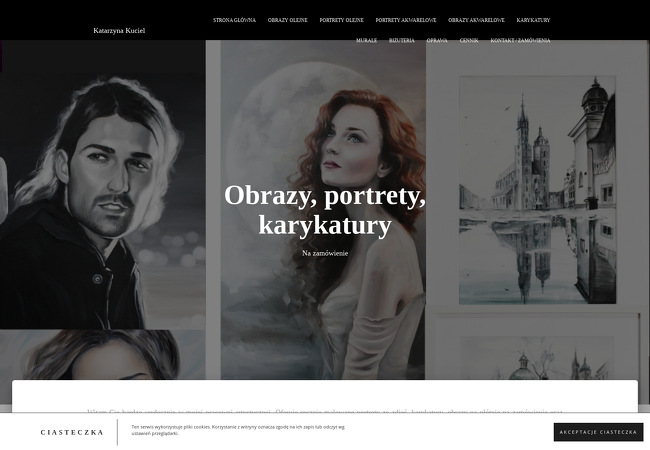Open Portrety Olejne in the navigation
Image resolution: width=650 pixels, height=450 pixels.
[341, 20]
